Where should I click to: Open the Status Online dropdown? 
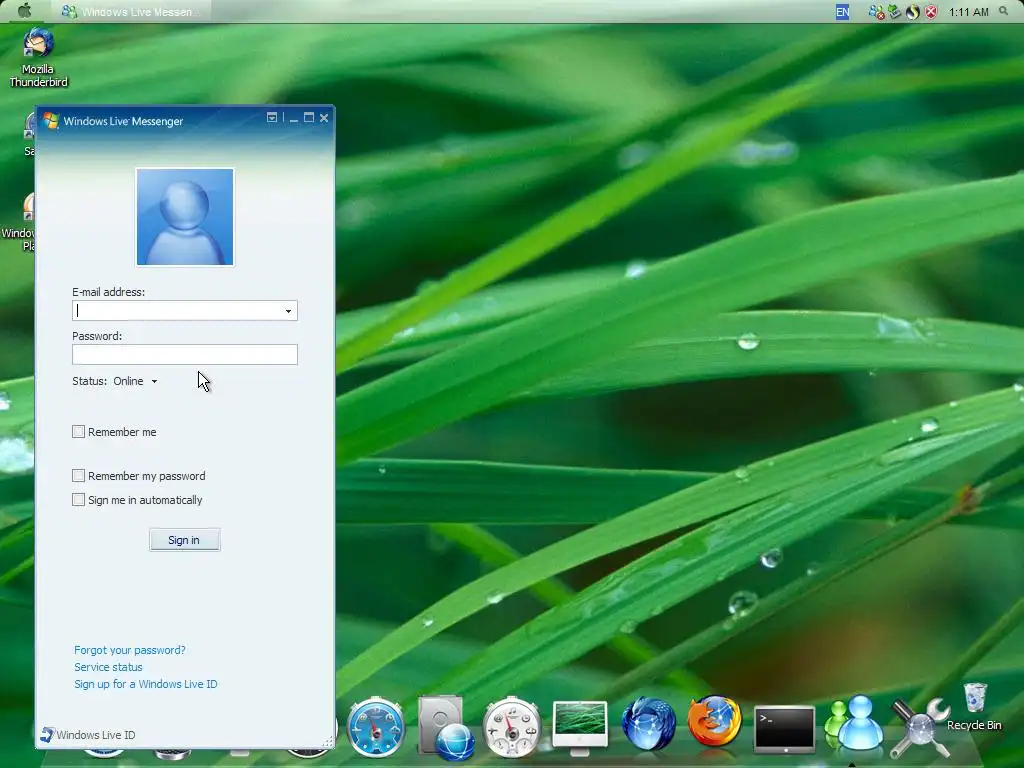click(135, 381)
